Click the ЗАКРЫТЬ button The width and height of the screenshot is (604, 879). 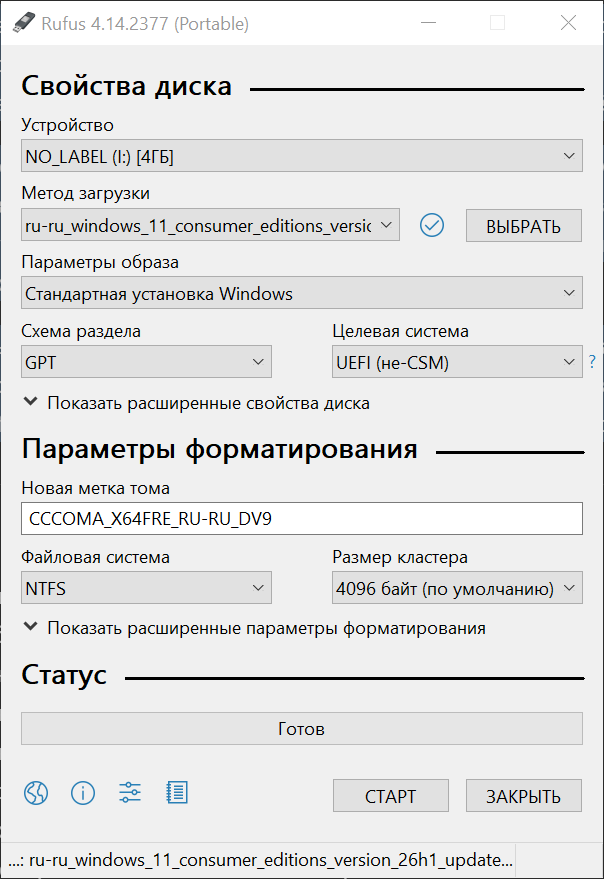coord(524,795)
